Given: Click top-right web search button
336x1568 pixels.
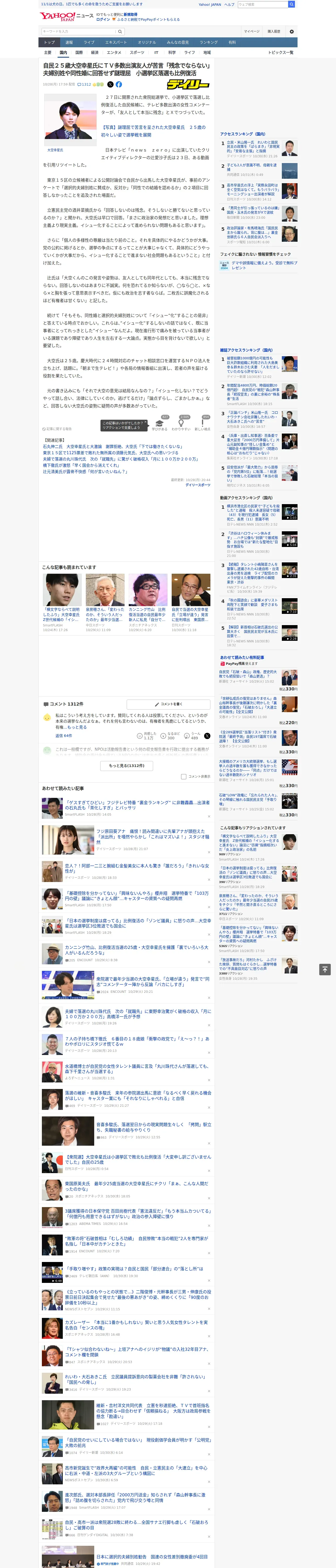Looking at the screenshot, I should tap(292, 4).
